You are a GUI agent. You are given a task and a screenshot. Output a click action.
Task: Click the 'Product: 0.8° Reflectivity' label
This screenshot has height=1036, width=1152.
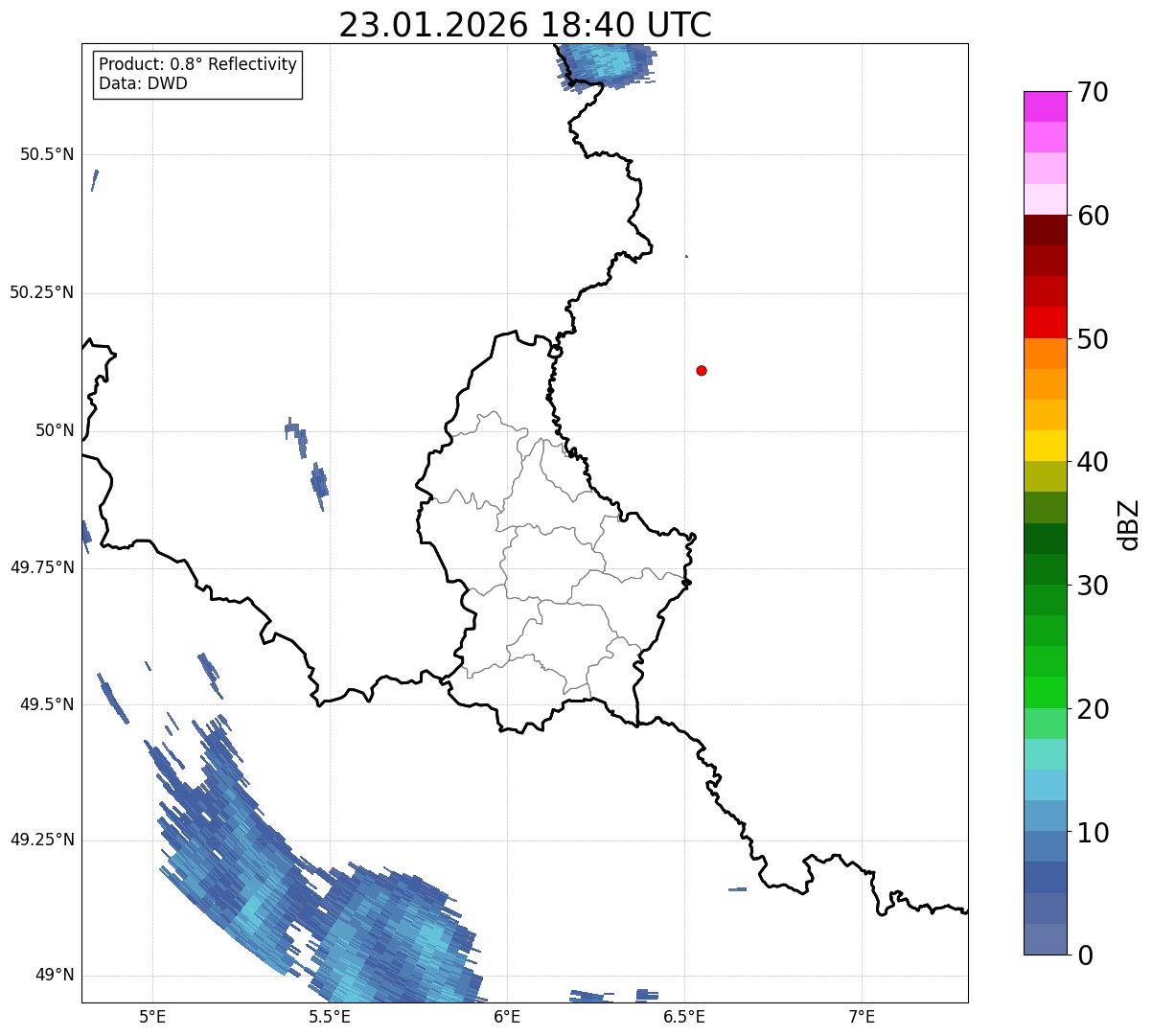tap(198, 64)
